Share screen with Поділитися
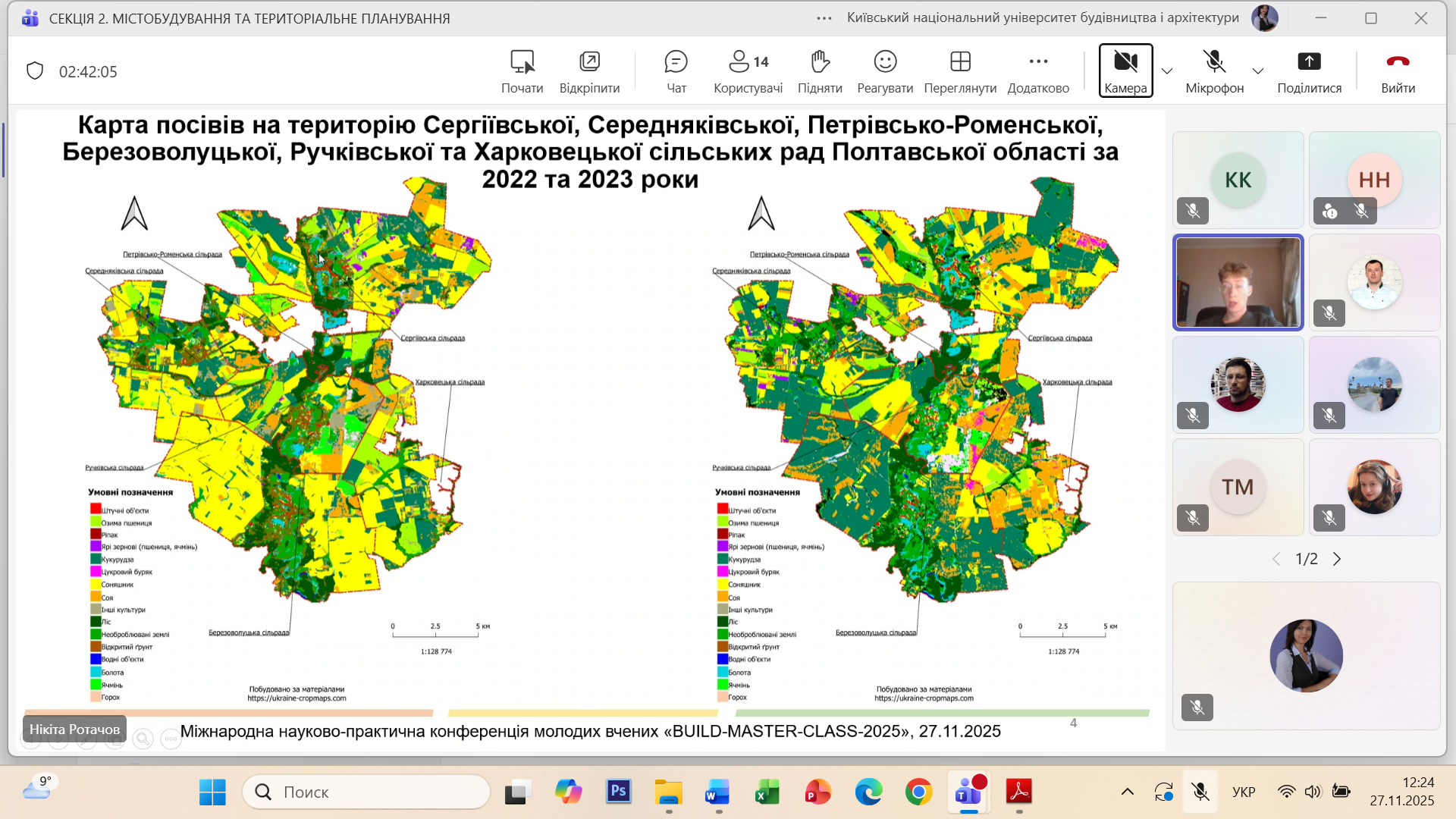 [1309, 72]
